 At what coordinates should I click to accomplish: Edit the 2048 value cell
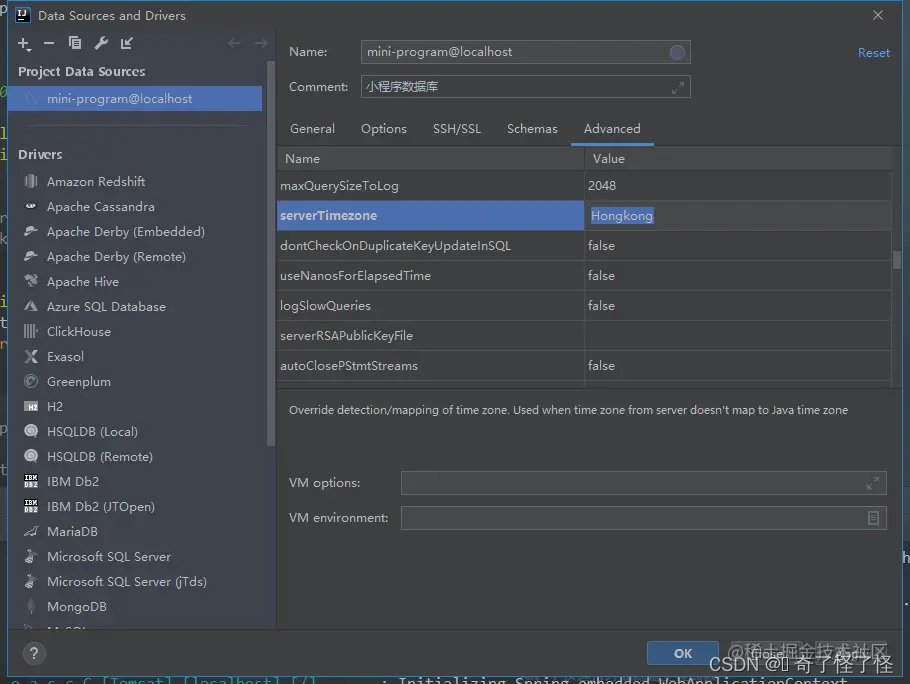[x=738, y=186]
